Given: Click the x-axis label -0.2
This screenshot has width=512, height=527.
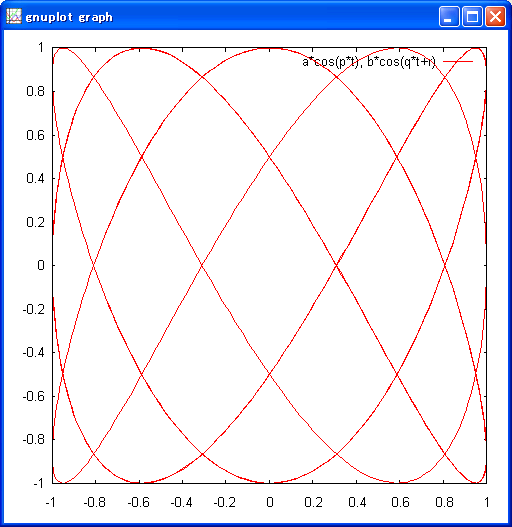Looking at the screenshot, I should point(225,502).
